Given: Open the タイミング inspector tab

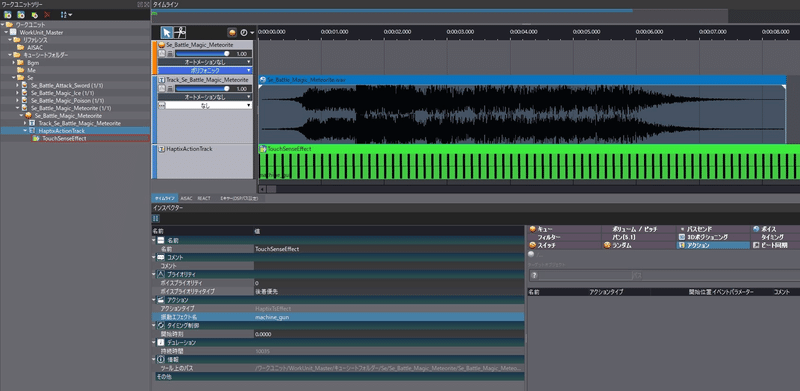Looking at the screenshot, I should coord(776,237).
